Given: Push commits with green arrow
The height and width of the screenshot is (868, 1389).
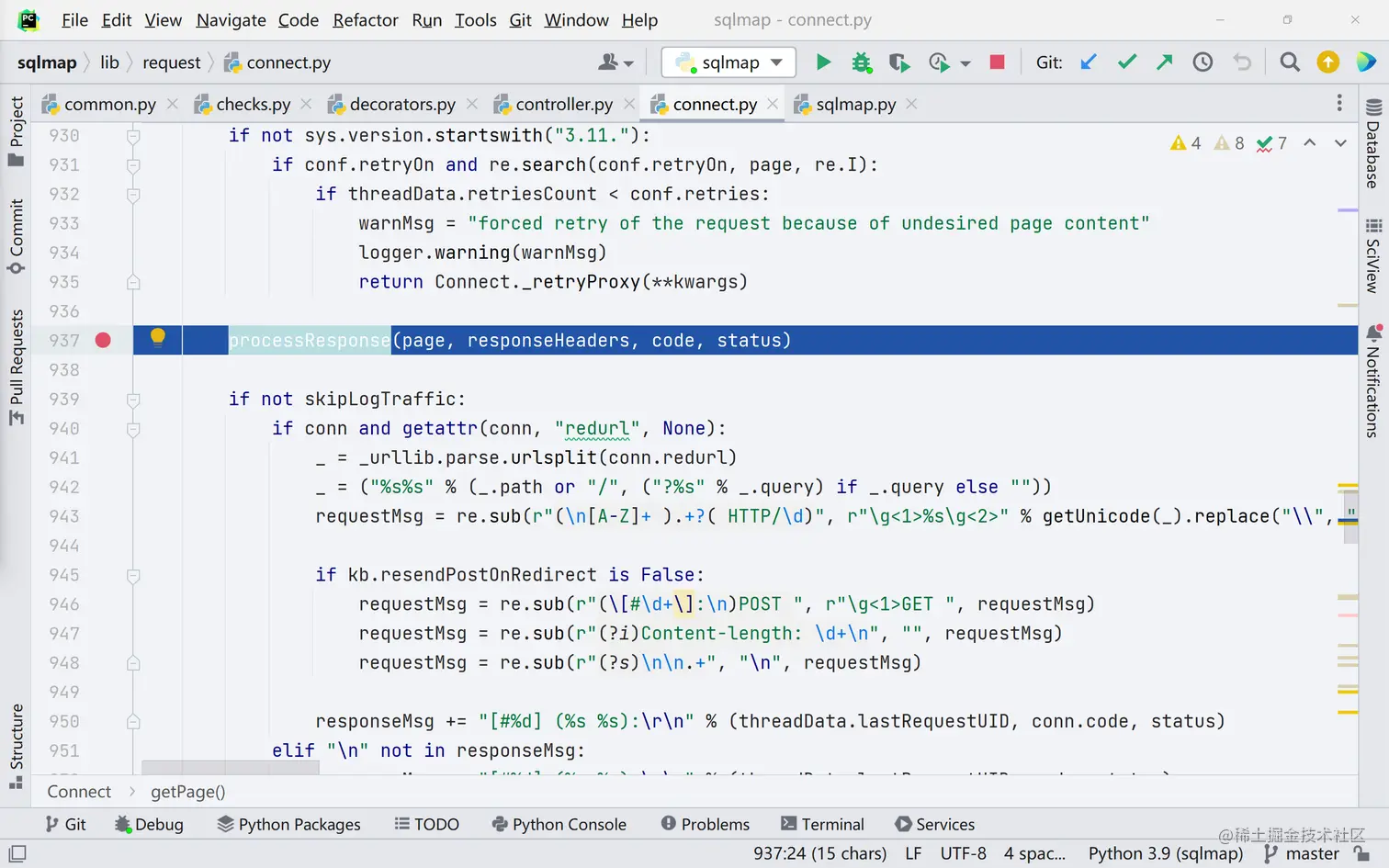Looking at the screenshot, I should coord(1165,62).
